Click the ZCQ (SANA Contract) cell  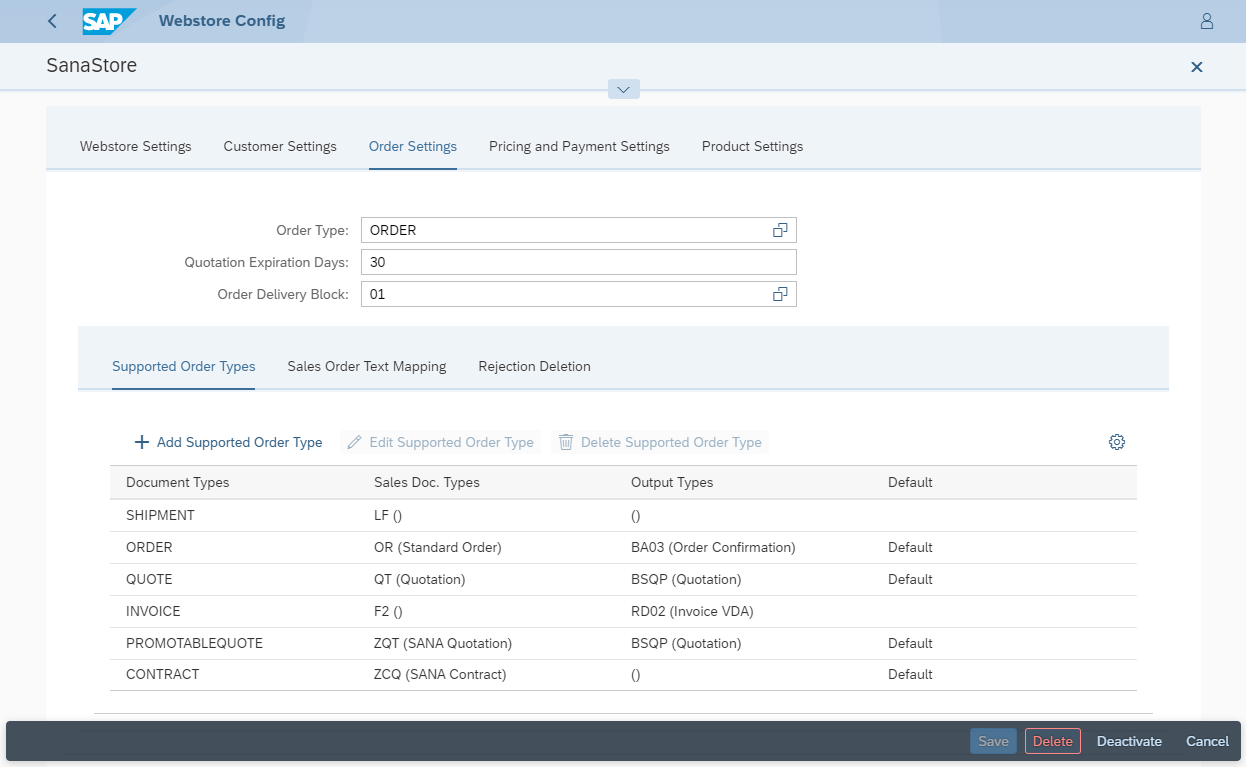click(440, 675)
